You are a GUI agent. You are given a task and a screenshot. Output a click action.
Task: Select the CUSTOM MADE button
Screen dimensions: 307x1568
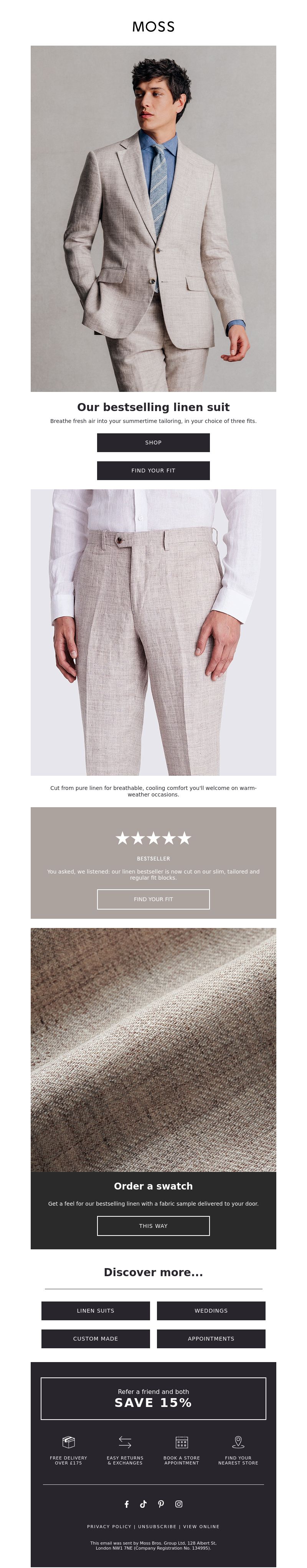[x=96, y=1339]
